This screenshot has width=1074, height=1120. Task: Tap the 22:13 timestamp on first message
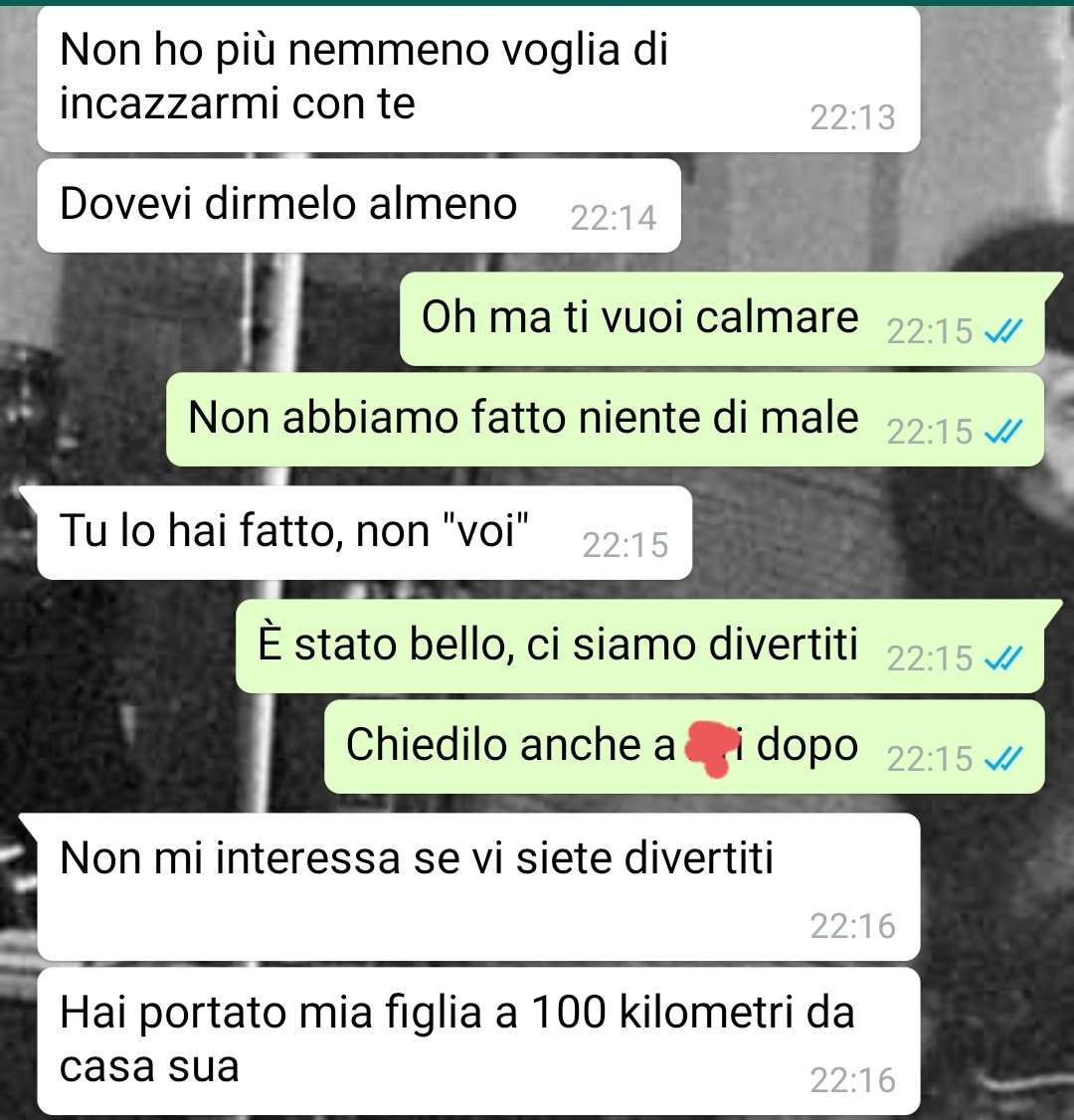pyautogui.click(x=852, y=117)
